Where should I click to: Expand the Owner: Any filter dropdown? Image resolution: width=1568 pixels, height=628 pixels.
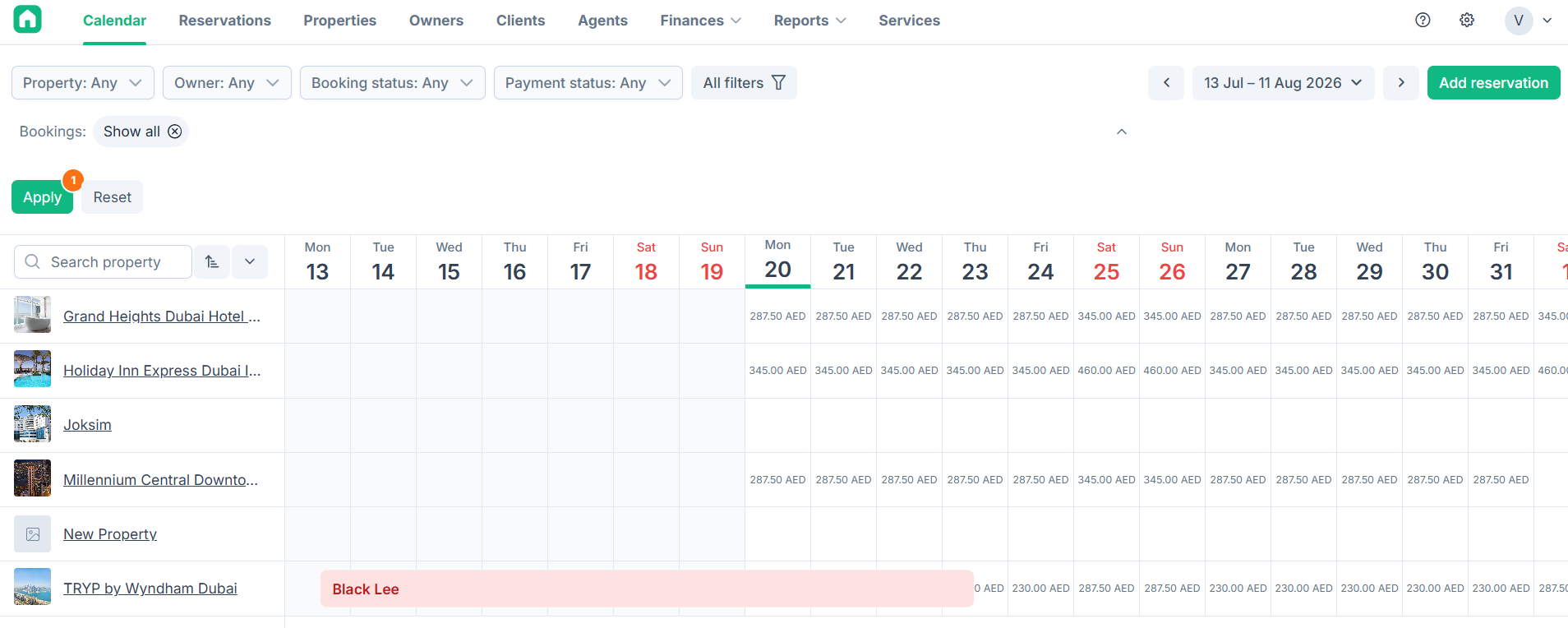[227, 83]
